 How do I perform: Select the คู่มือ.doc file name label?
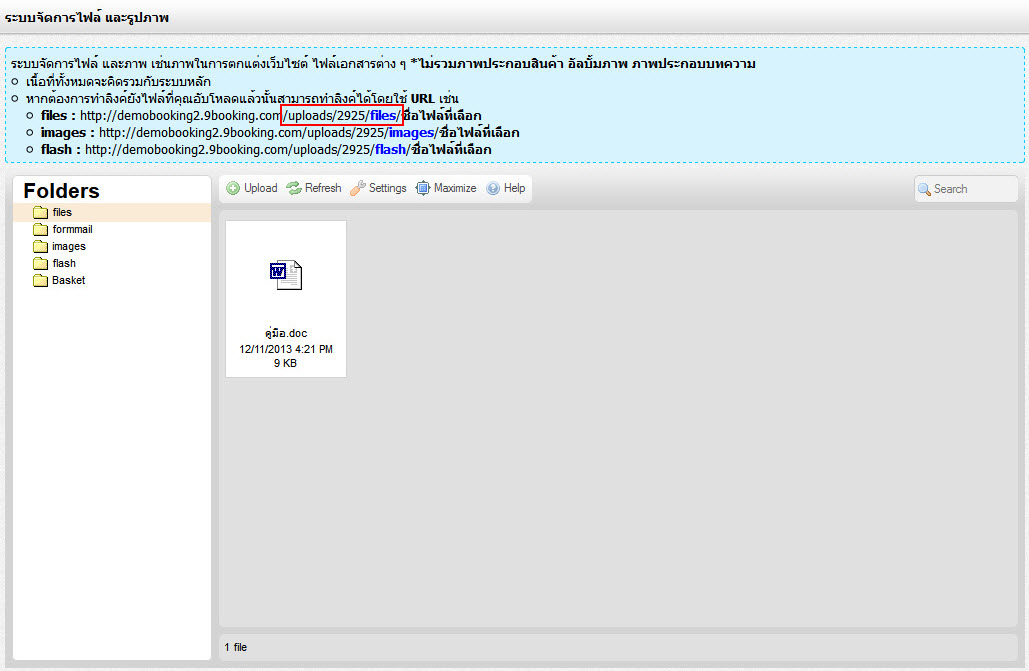point(286,334)
